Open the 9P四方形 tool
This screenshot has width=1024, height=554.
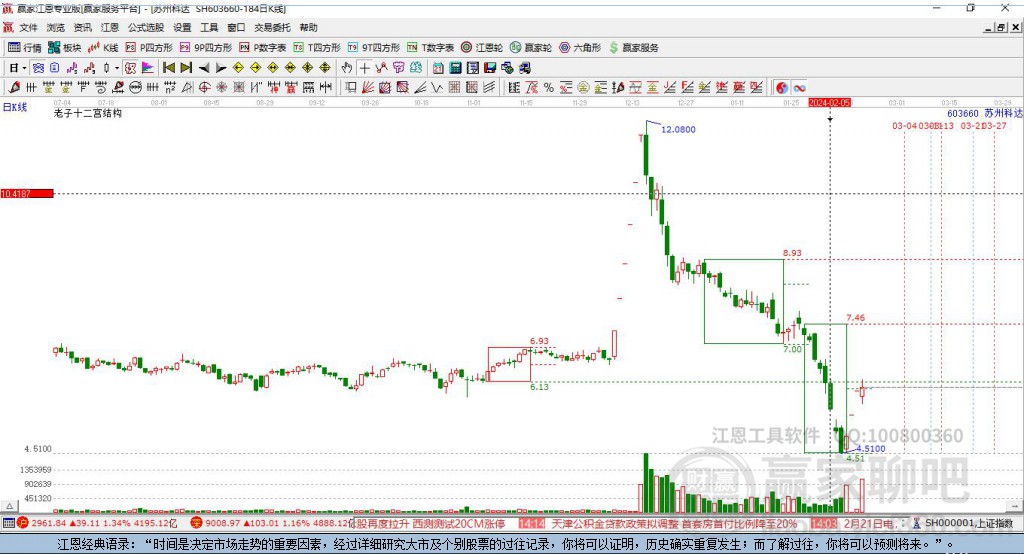206,48
